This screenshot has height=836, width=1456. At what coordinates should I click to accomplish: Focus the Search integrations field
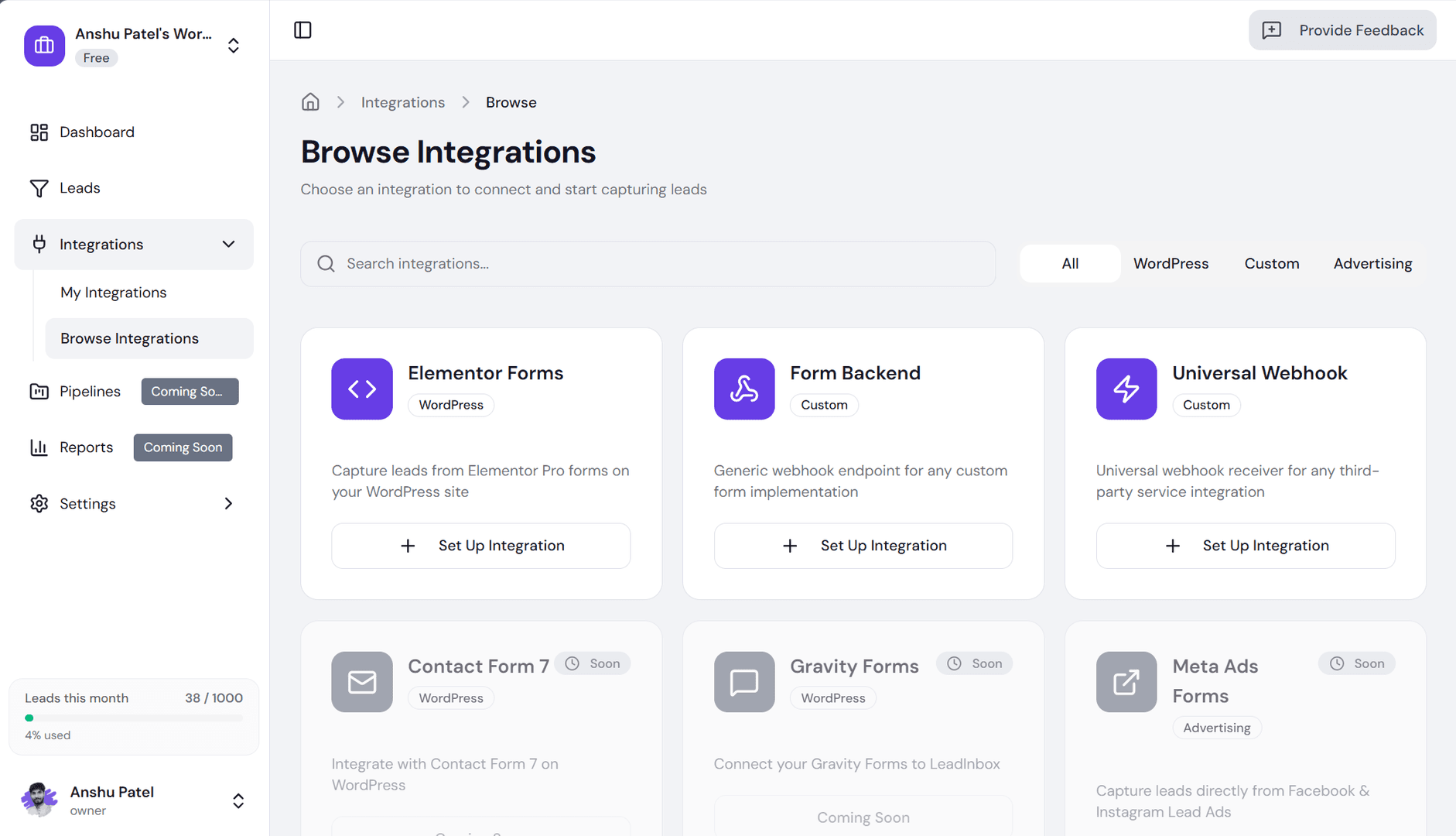[x=648, y=264]
